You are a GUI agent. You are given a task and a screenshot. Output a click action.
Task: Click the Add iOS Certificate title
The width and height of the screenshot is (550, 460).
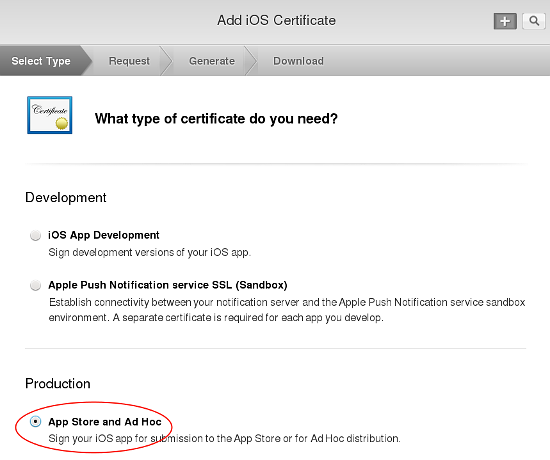click(x=276, y=20)
